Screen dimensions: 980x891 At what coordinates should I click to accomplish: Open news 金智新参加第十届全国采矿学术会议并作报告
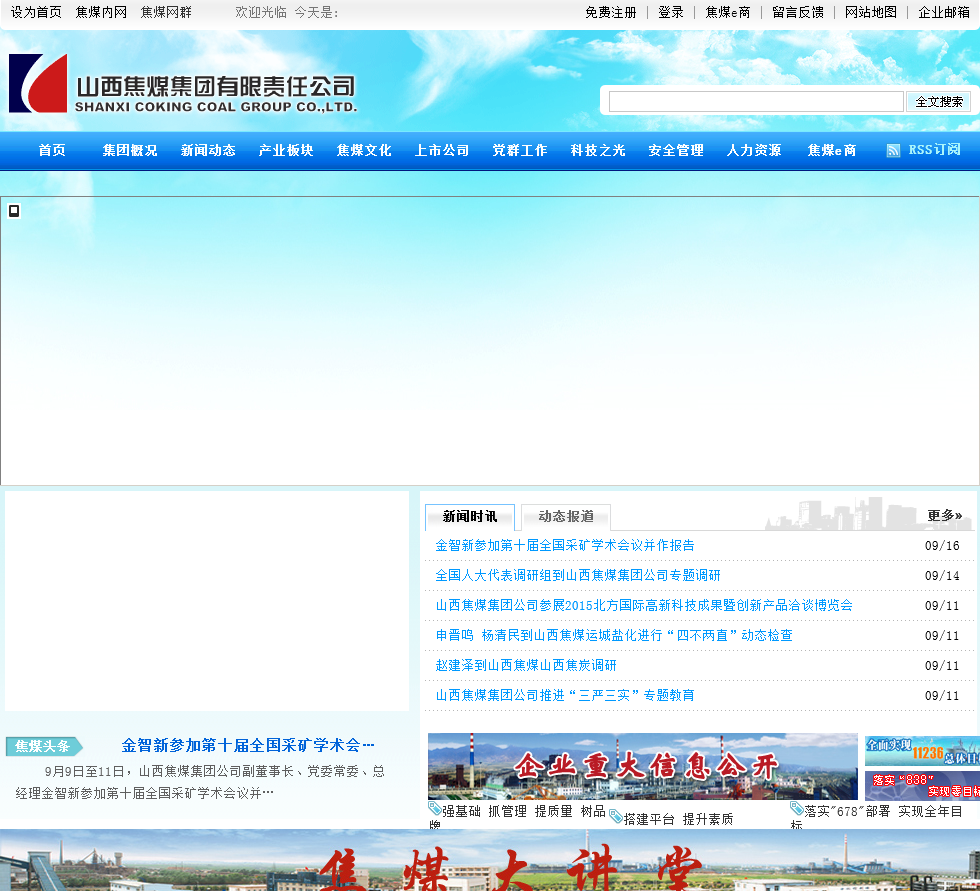(565, 545)
